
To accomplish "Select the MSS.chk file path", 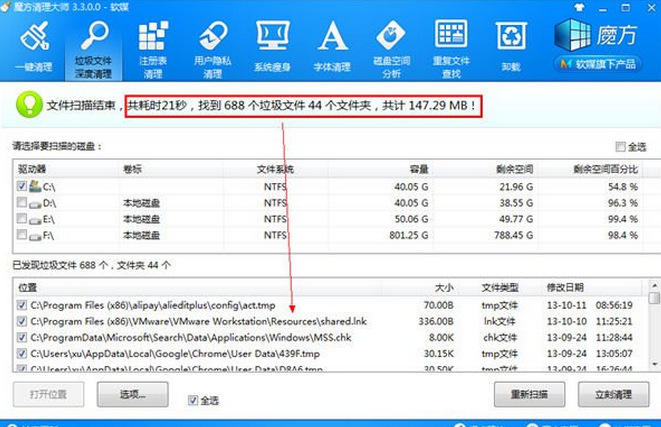I will coord(191,338).
